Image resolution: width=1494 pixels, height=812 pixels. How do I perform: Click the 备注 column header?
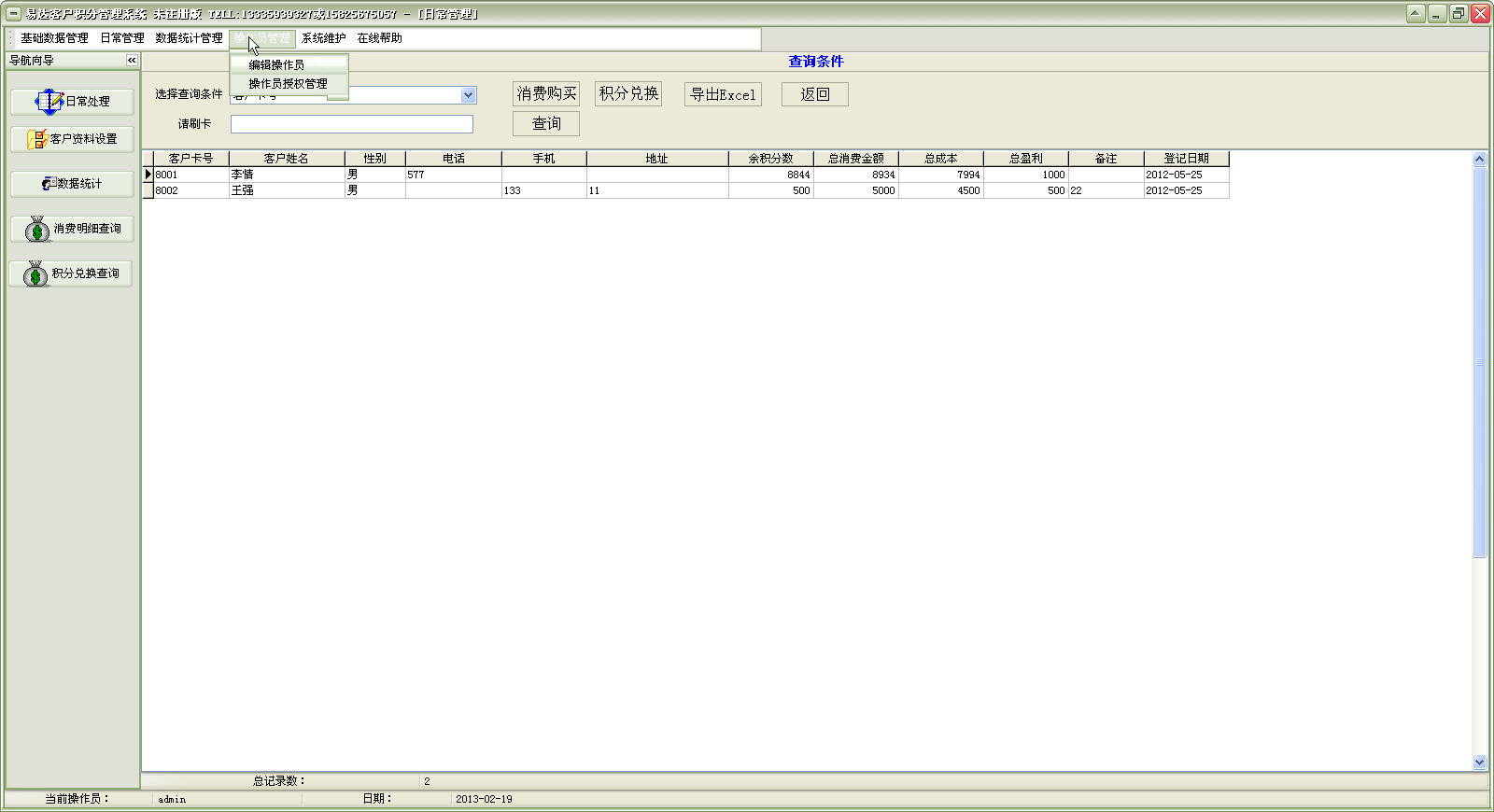click(1106, 159)
